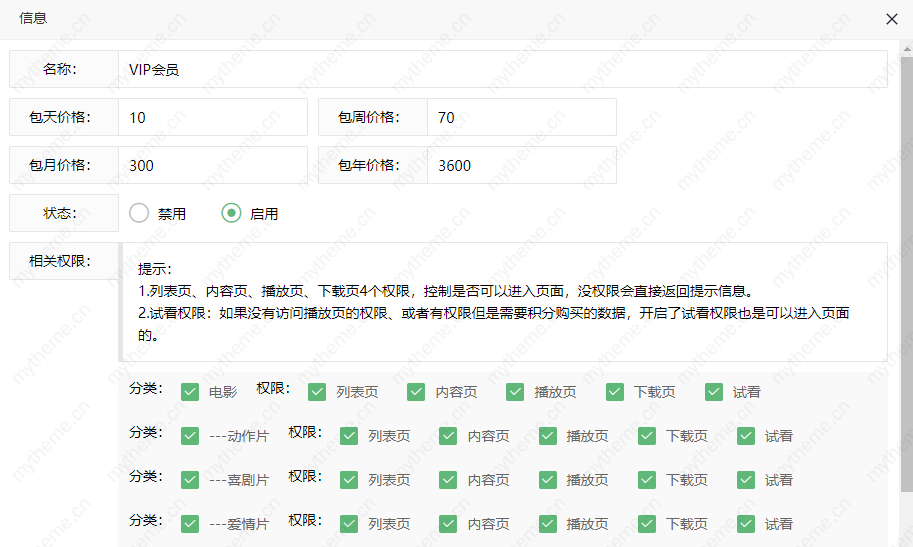Uncheck the ---爱情片 category checkbox
The width and height of the screenshot is (913, 547).
point(190,524)
